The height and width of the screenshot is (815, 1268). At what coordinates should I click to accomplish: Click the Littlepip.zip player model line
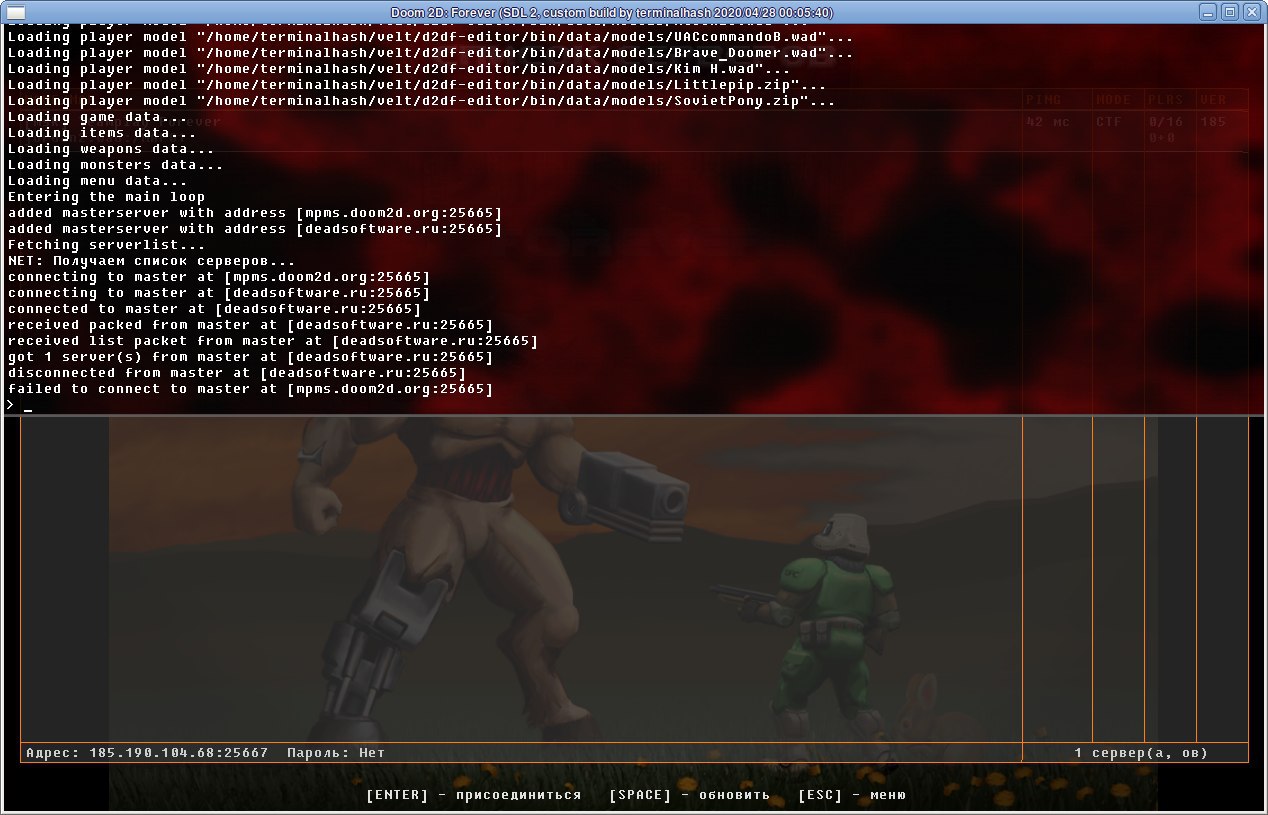(x=417, y=85)
